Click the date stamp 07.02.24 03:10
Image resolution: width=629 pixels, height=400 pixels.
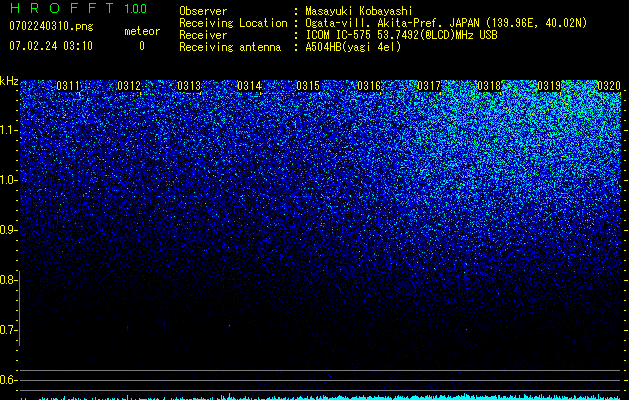point(51,46)
